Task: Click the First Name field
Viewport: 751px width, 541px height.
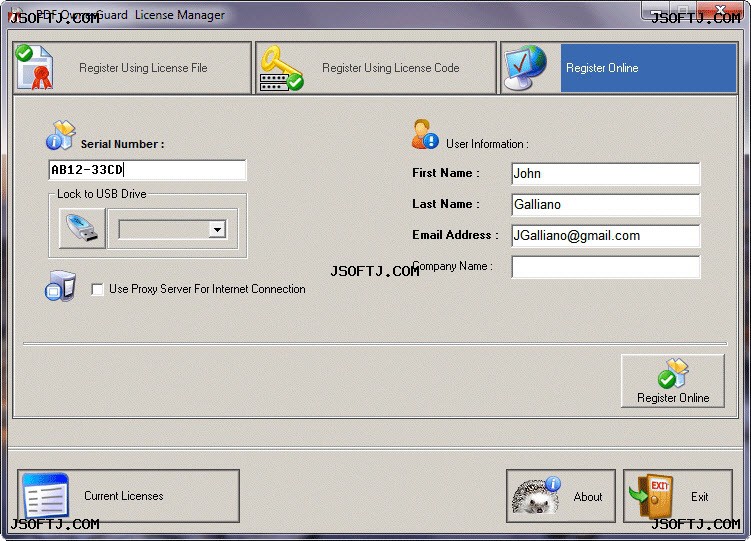Action: (x=605, y=173)
